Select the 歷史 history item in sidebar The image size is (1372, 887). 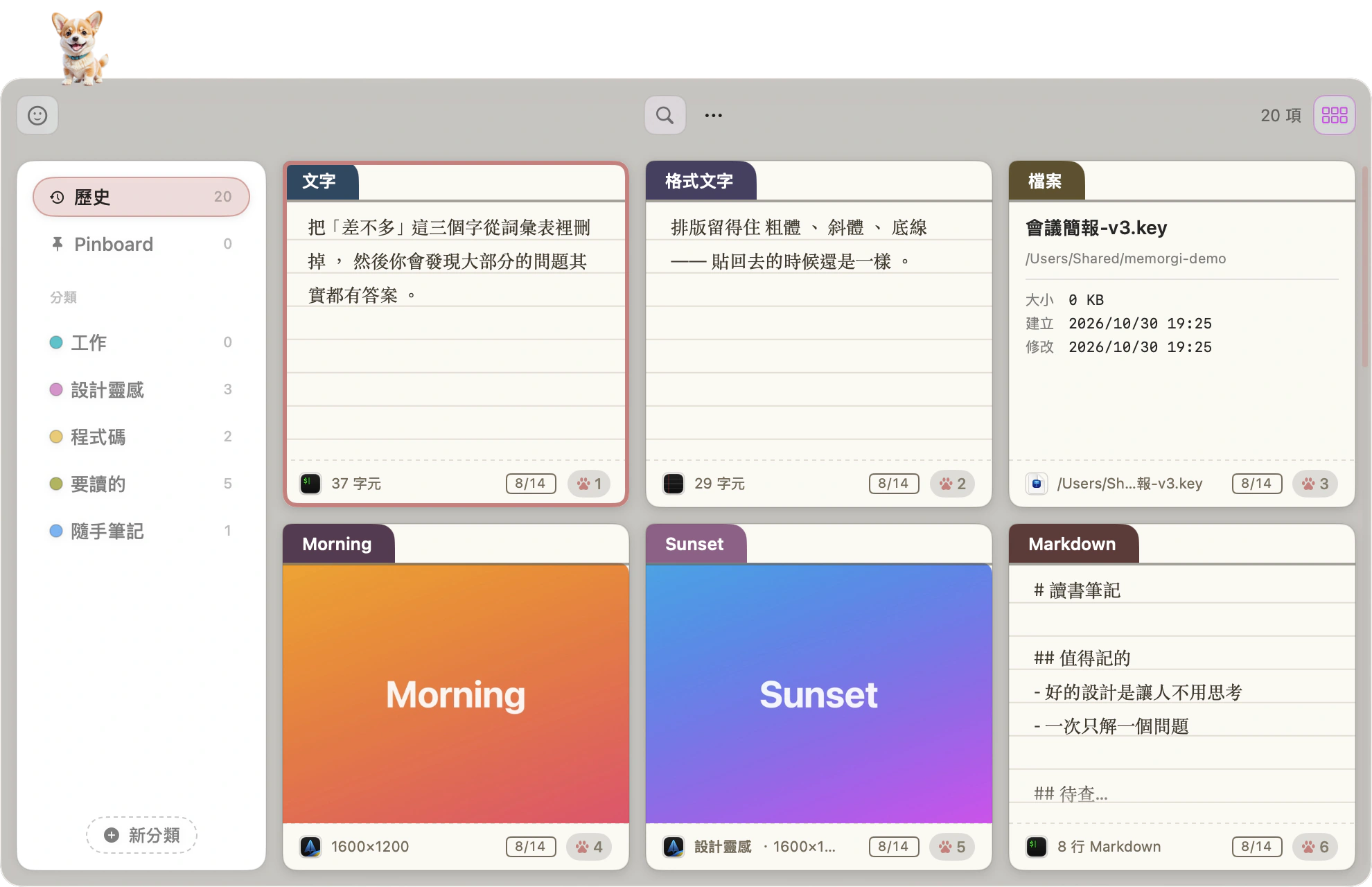pyautogui.click(x=141, y=197)
